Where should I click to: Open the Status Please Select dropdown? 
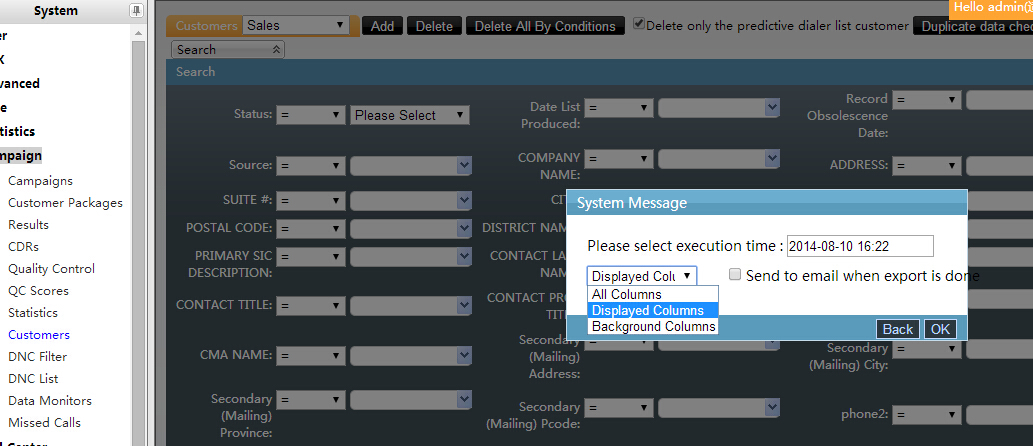click(x=410, y=115)
